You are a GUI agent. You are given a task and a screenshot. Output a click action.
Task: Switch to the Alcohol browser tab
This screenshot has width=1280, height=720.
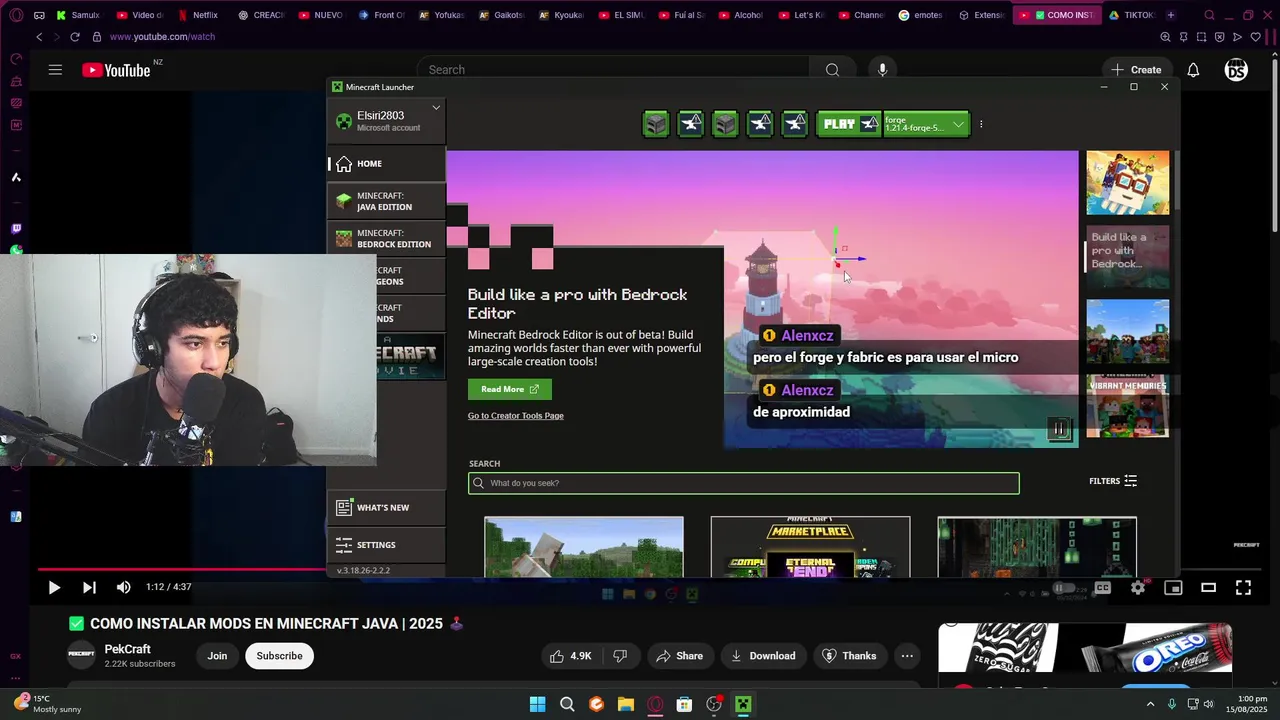741,15
